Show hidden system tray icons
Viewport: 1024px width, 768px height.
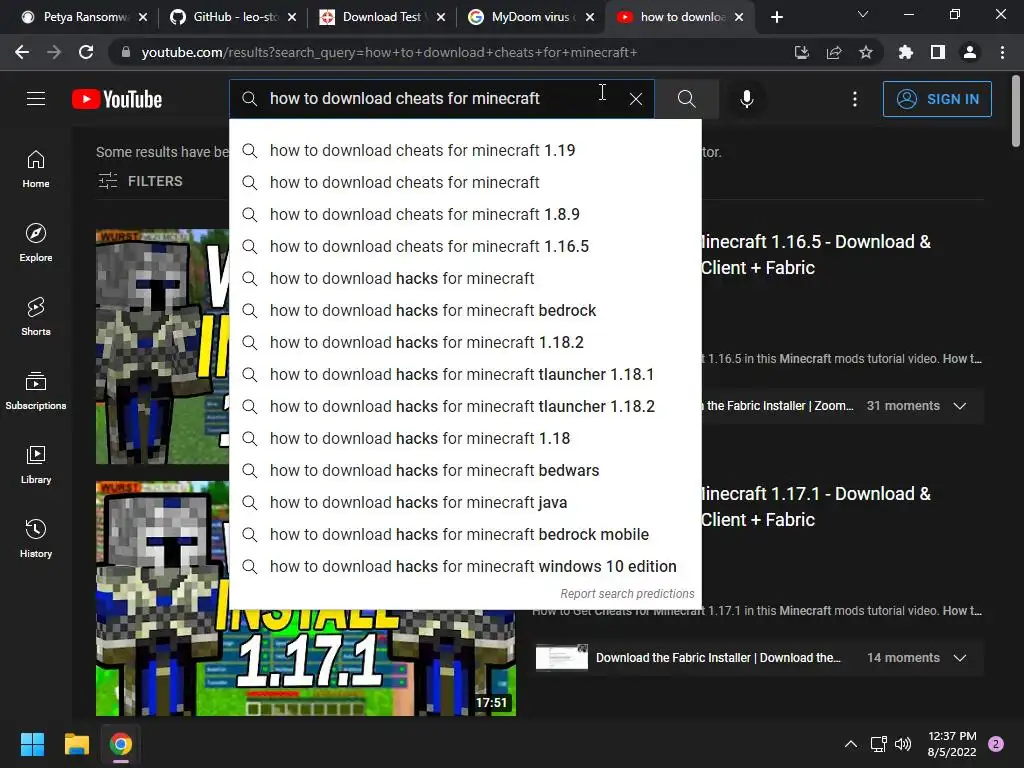pos(851,744)
